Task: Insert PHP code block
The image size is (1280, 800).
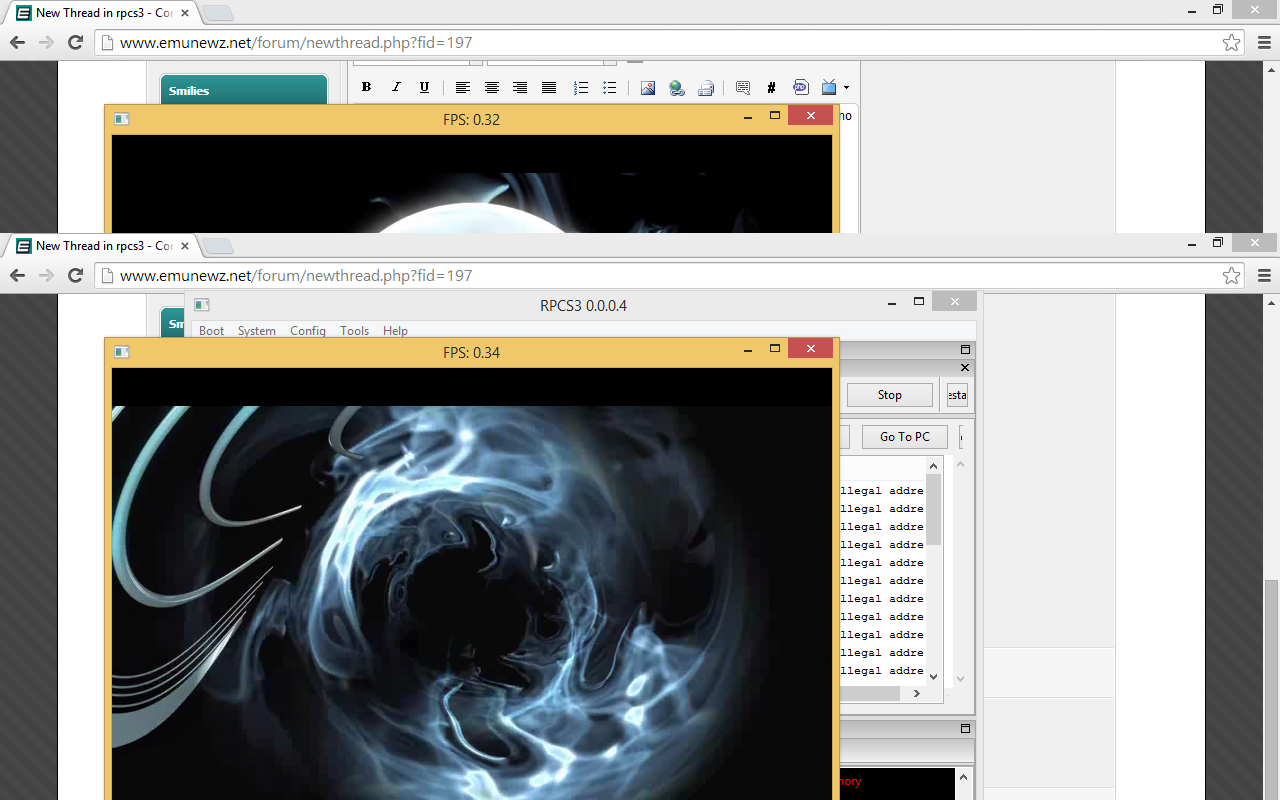Action: [x=800, y=88]
